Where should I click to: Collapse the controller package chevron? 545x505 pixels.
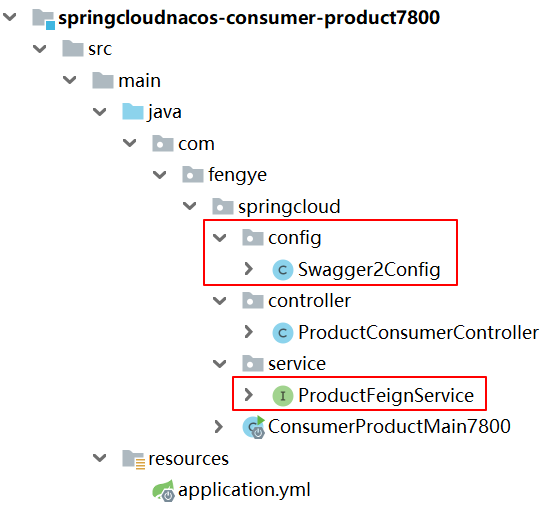point(220,301)
